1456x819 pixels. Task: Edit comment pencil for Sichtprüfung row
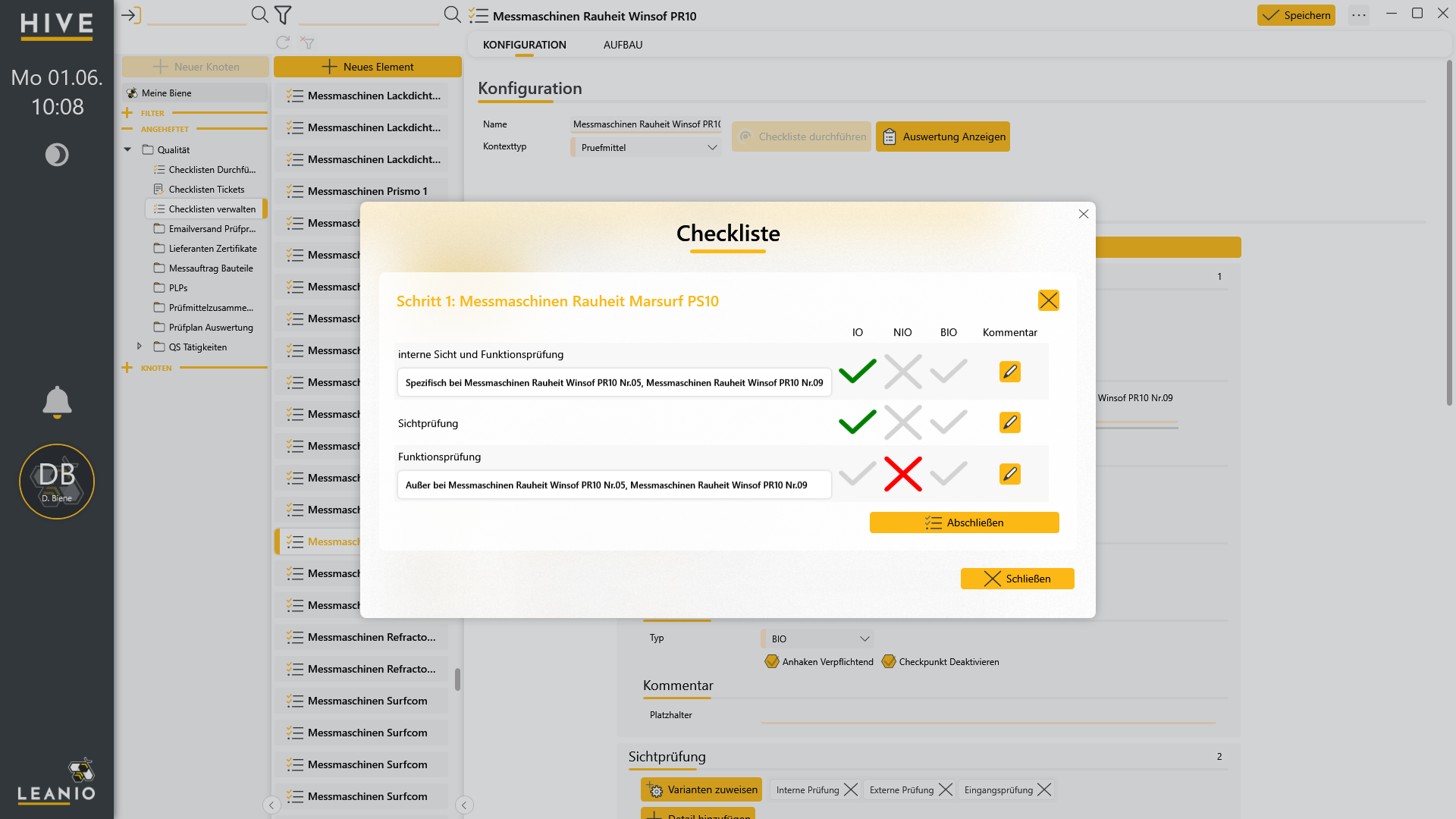click(1009, 422)
